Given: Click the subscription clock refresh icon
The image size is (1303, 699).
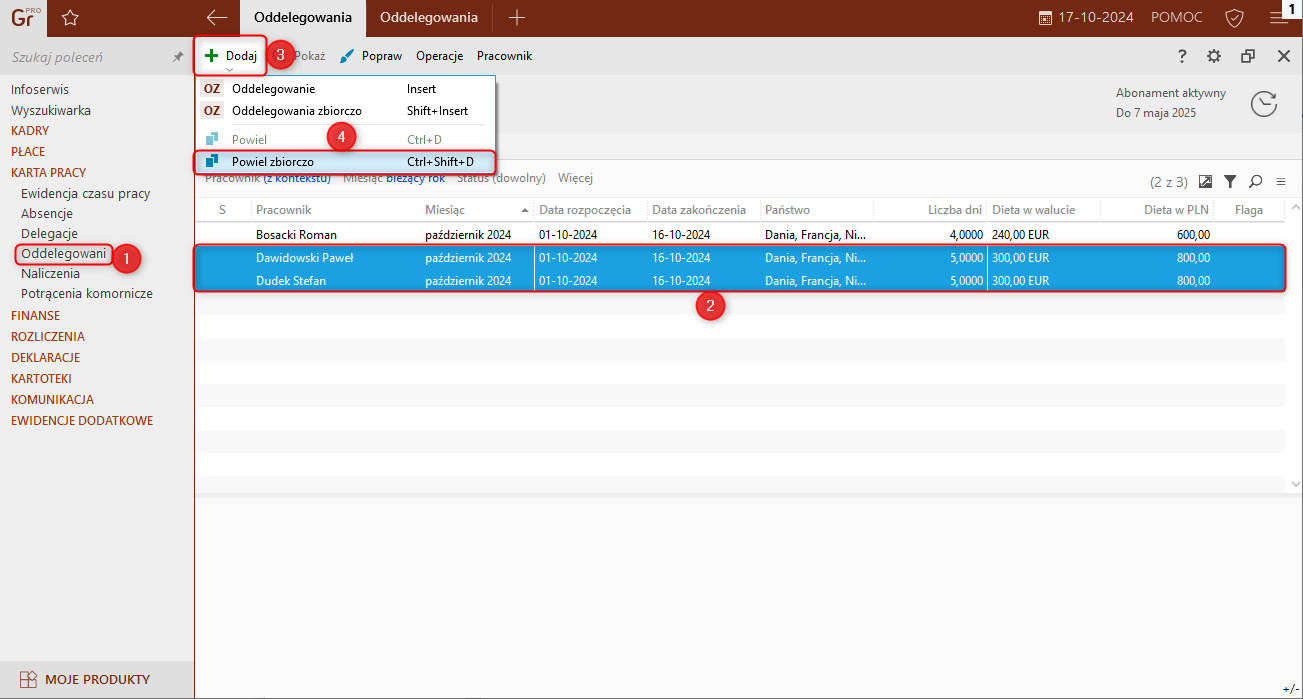Looking at the screenshot, I should [1264, 103].
